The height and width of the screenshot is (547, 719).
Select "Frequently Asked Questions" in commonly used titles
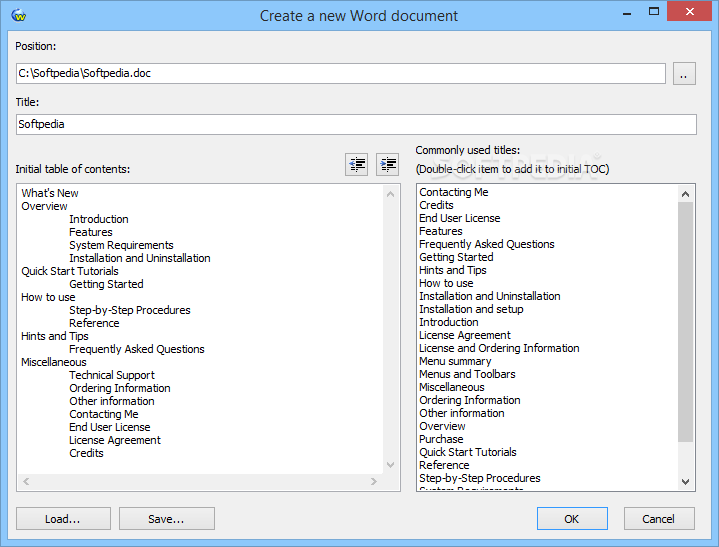[x=487, y=244]
